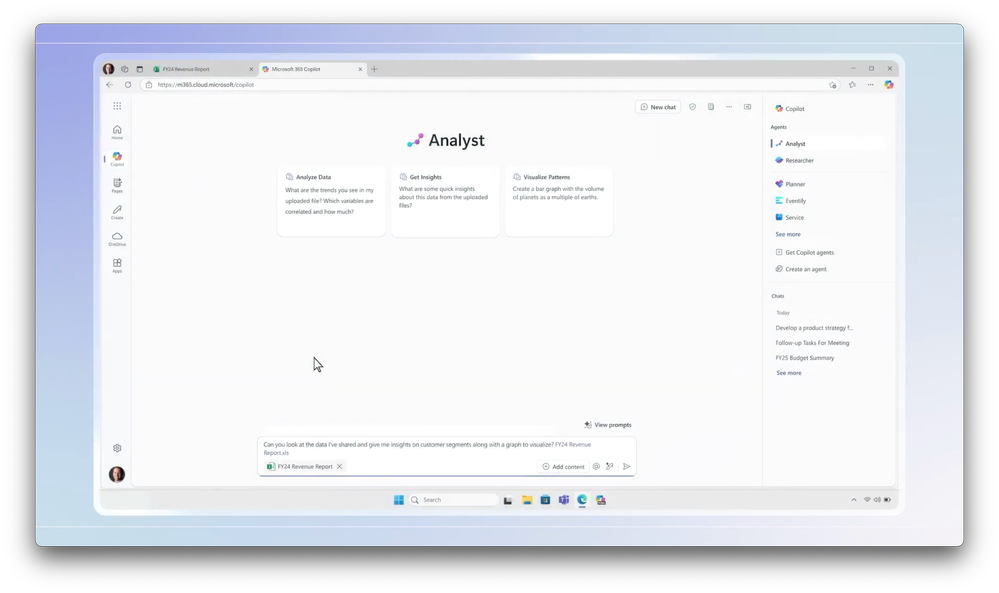This screenshot has height=593, width=999.
Task: Expand See more under Agents
Action: click(x=788, y=234)
